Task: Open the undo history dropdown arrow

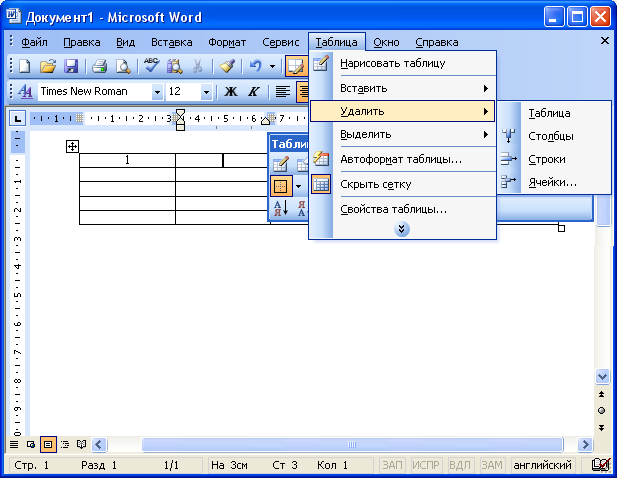Action: tap(272, 66)
